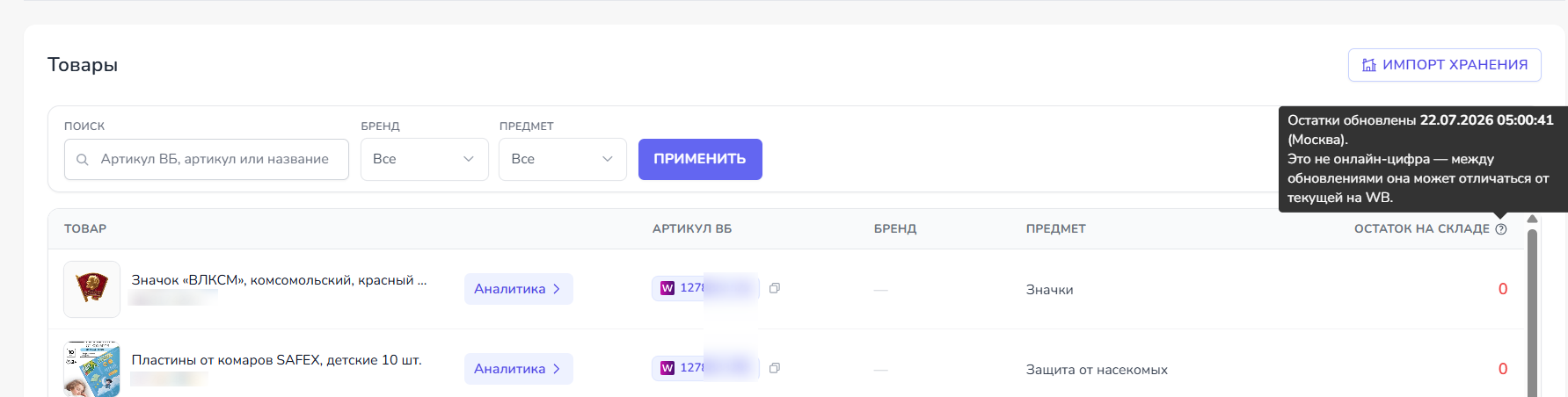
Task: Click the БРЕНД dropdown chevron arrow
Action: pyautogui.click(x=469, y=159)
